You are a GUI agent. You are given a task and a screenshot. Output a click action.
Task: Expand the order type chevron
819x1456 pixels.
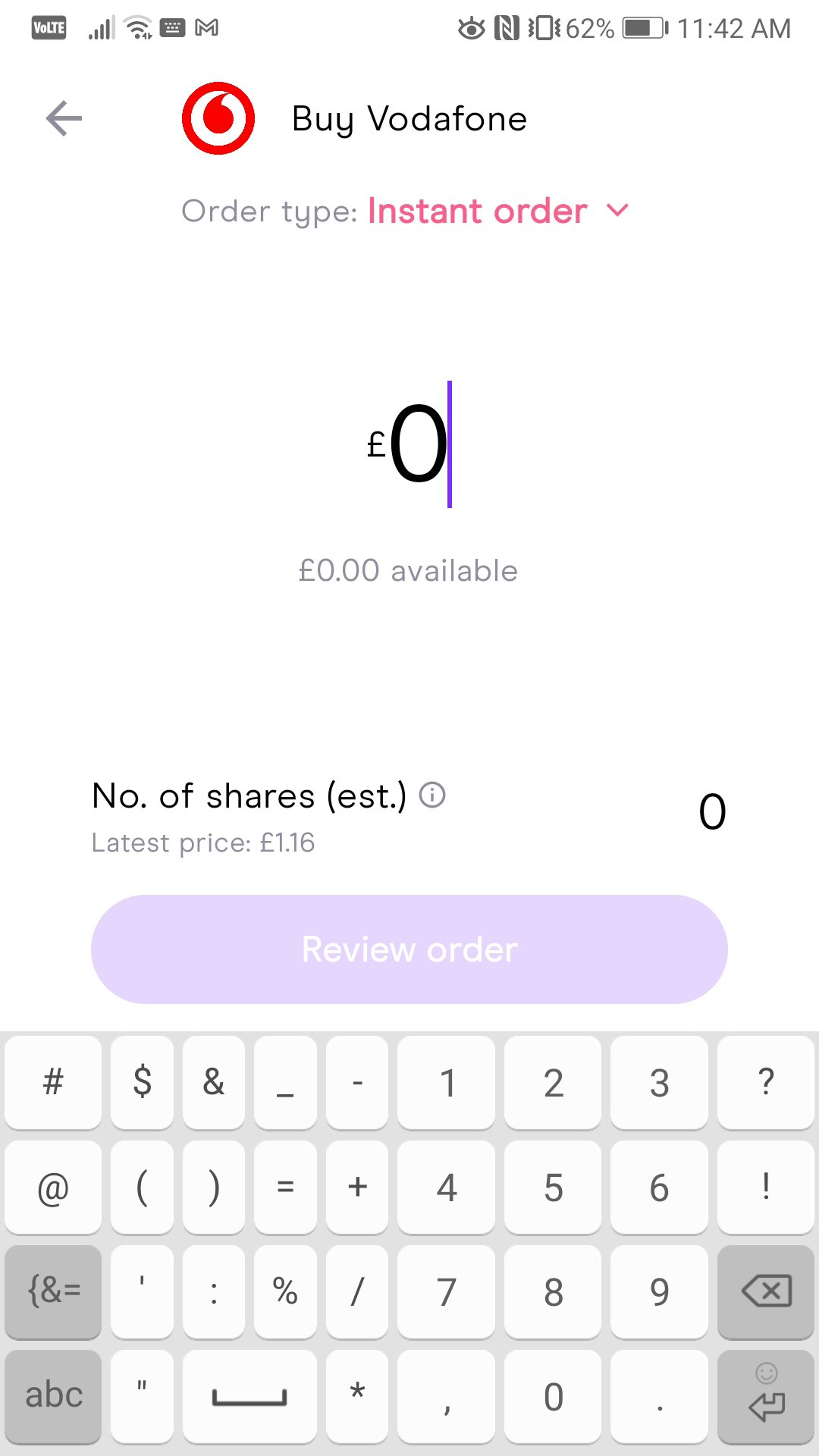coord(618,211)
